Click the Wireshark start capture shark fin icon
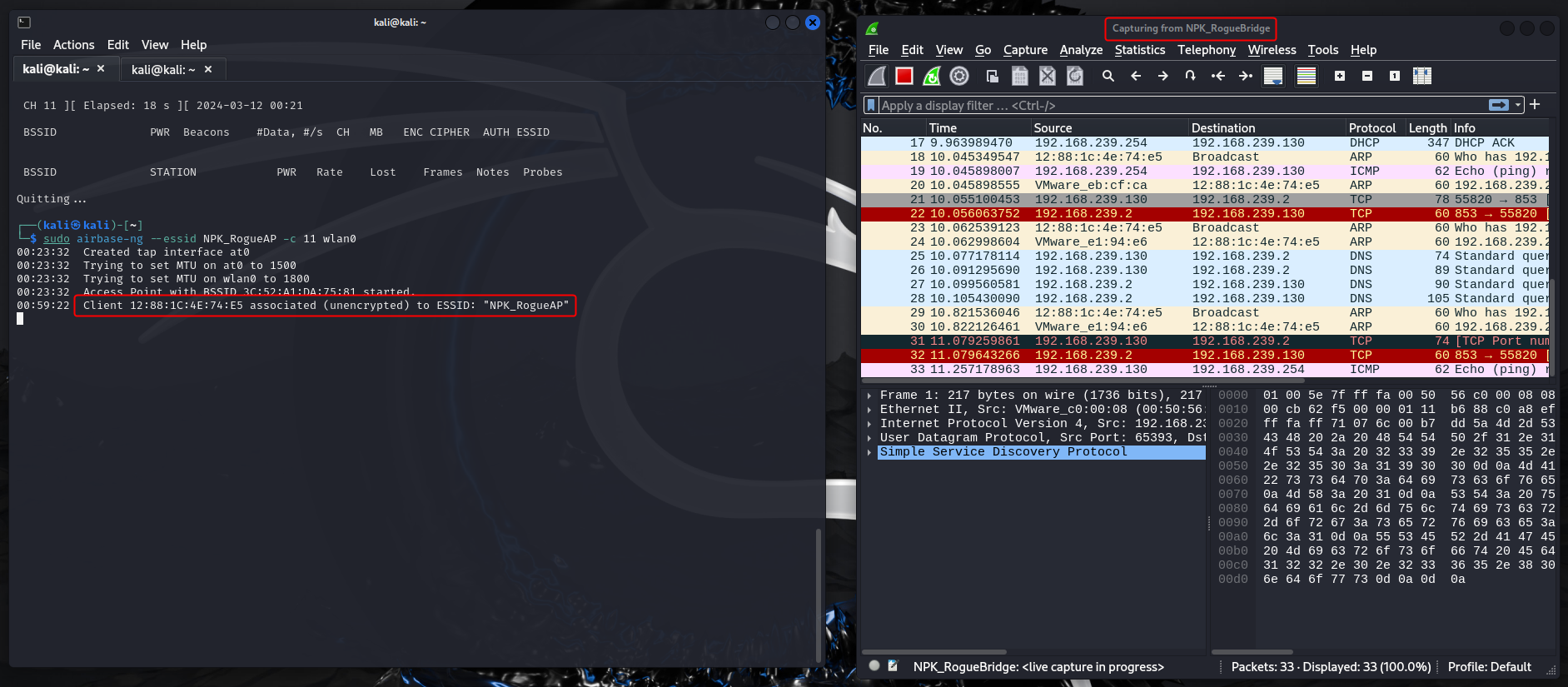Screen dimensions: 1568x687 [x=877, y=76]
